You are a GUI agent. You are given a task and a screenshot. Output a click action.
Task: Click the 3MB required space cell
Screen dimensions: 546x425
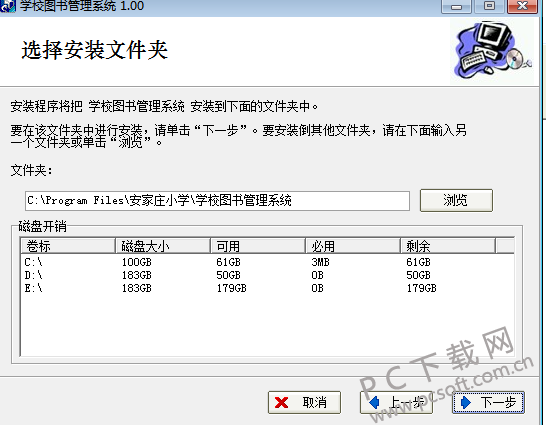tap(320, 262)
